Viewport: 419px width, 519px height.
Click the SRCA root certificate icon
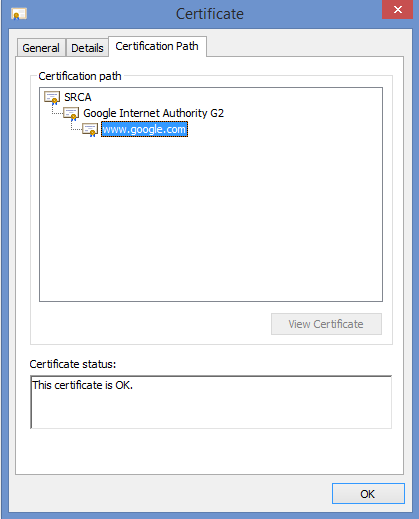coord(52,98)
